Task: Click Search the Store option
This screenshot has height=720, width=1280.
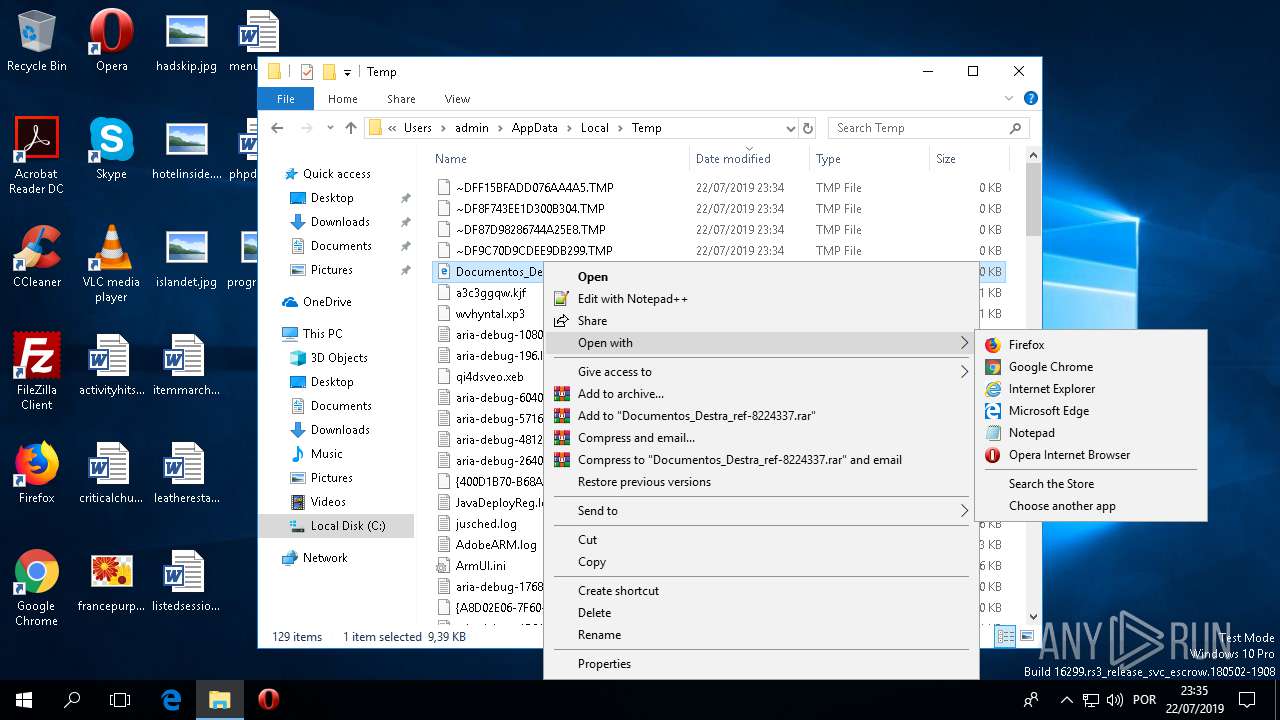Action: (x=1090, y=484)
